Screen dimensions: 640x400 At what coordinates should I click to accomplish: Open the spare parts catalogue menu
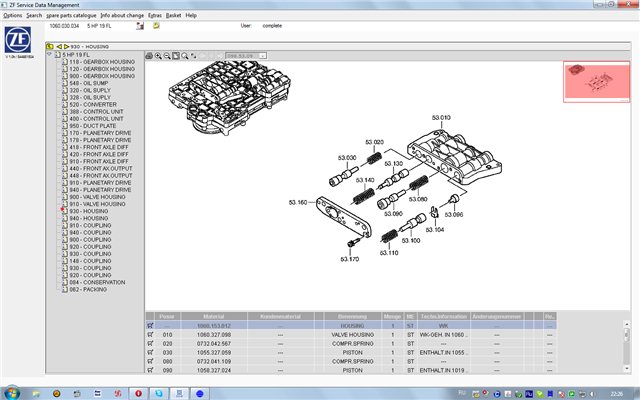pos(71,16)
